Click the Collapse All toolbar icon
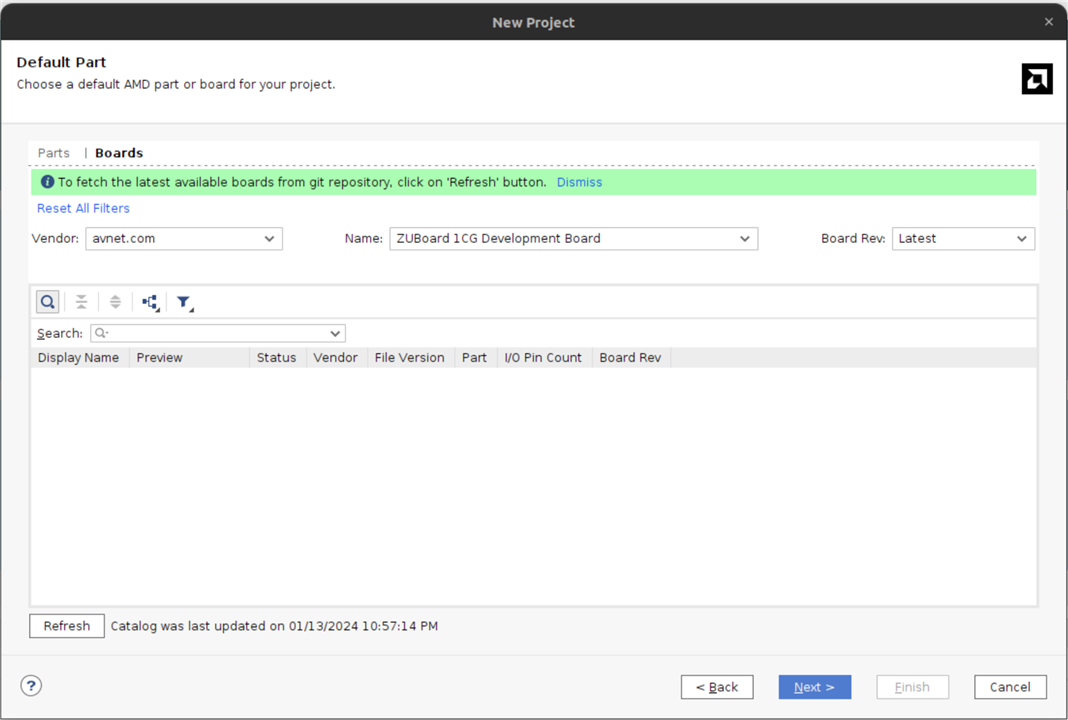 [81, 302]
